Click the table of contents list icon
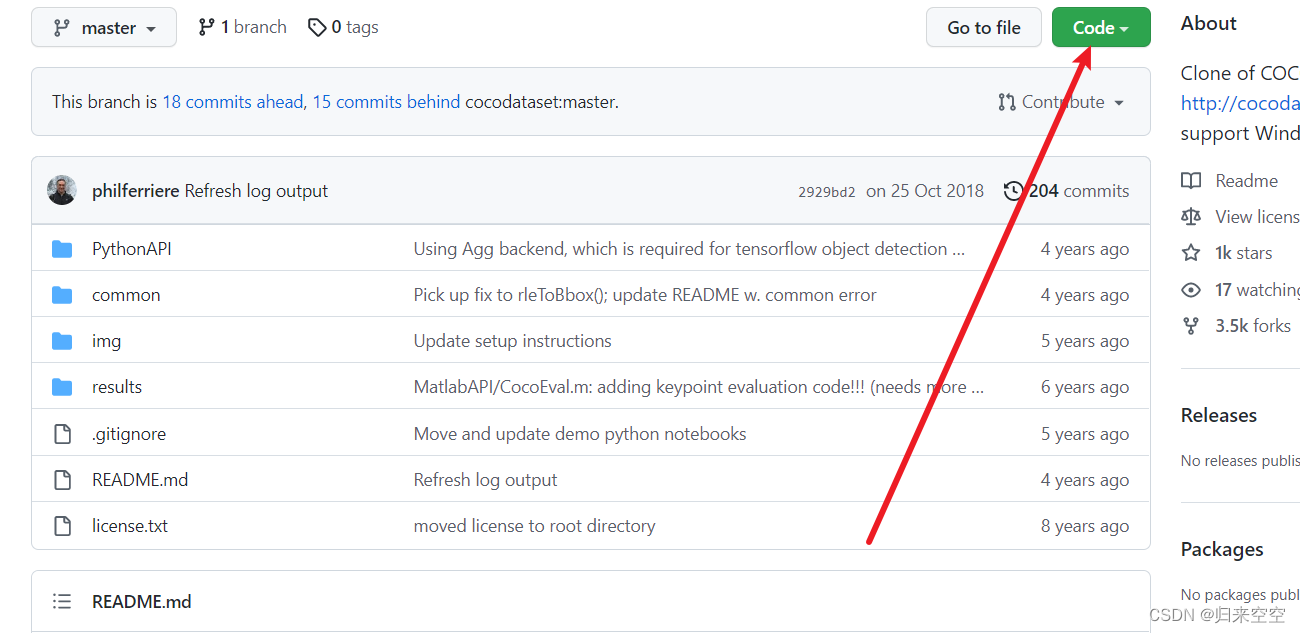This screenshot has height=633, width=1300. coord(62,601)
